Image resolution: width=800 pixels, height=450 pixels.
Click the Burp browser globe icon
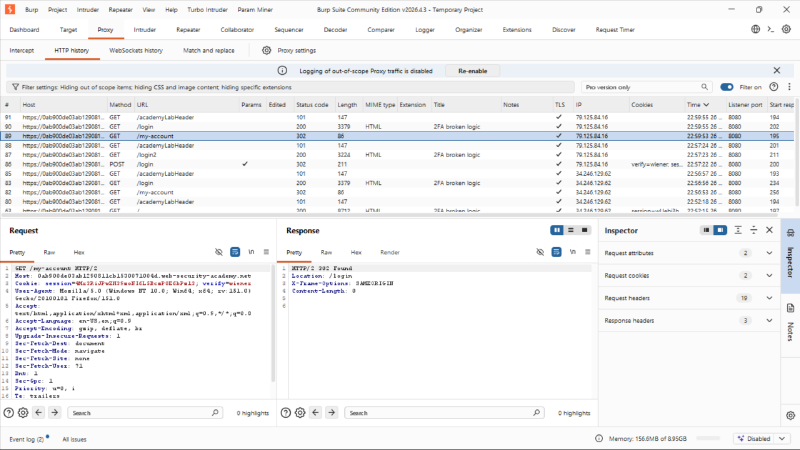coord(756,30)
